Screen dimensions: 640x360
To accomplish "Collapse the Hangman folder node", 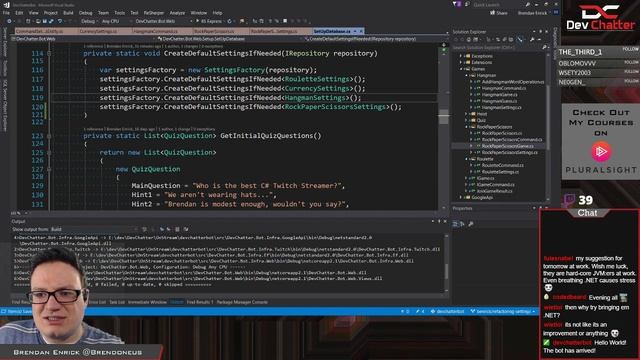I will pyautogui.click(x=467, y=76).
